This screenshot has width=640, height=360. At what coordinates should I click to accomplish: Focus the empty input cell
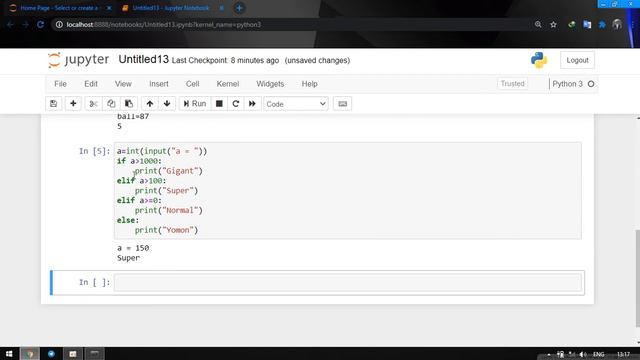348,282
